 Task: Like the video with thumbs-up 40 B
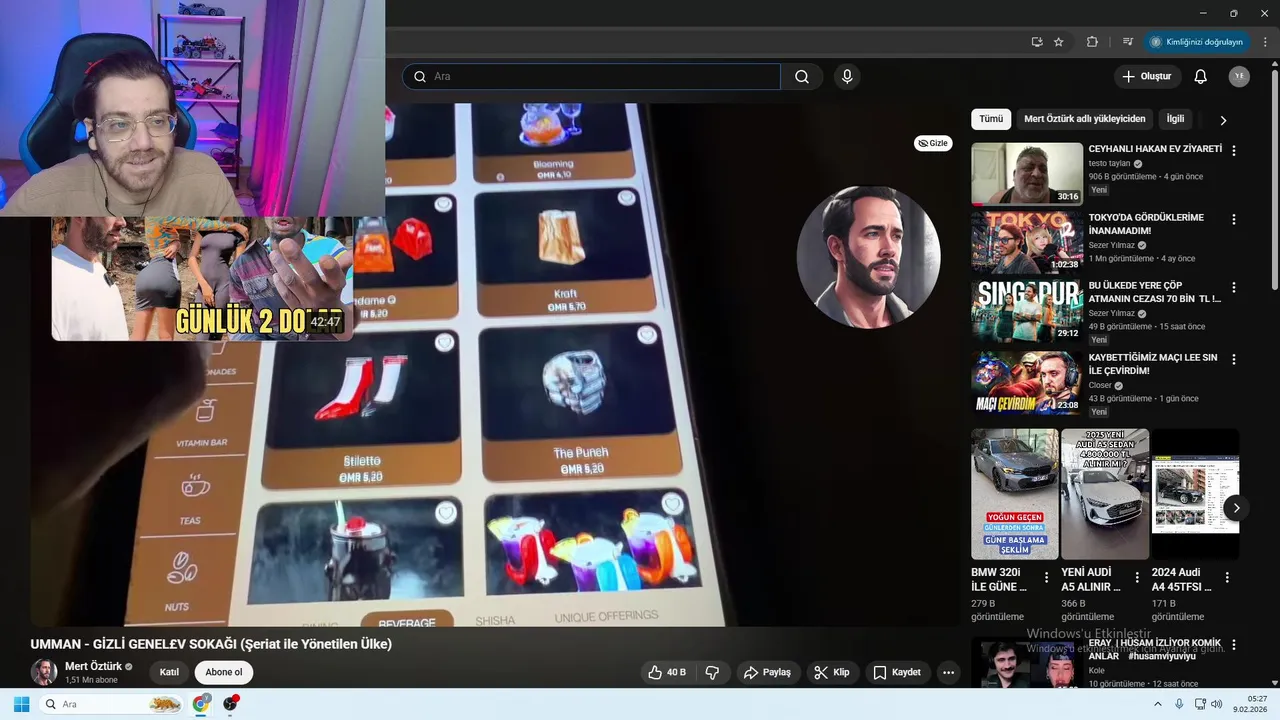tap(667, 673)
